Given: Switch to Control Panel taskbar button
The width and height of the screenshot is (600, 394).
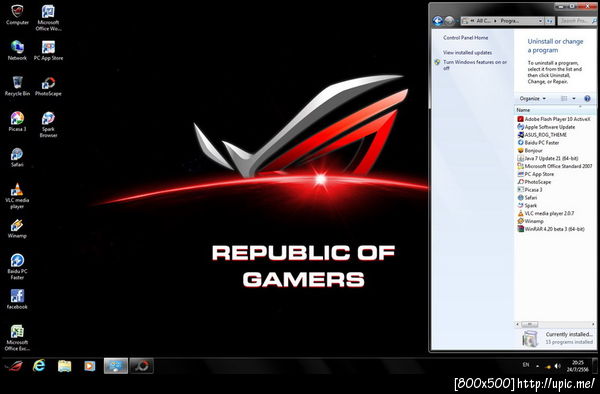Looking at the screenshot, I should coord(116,366).
